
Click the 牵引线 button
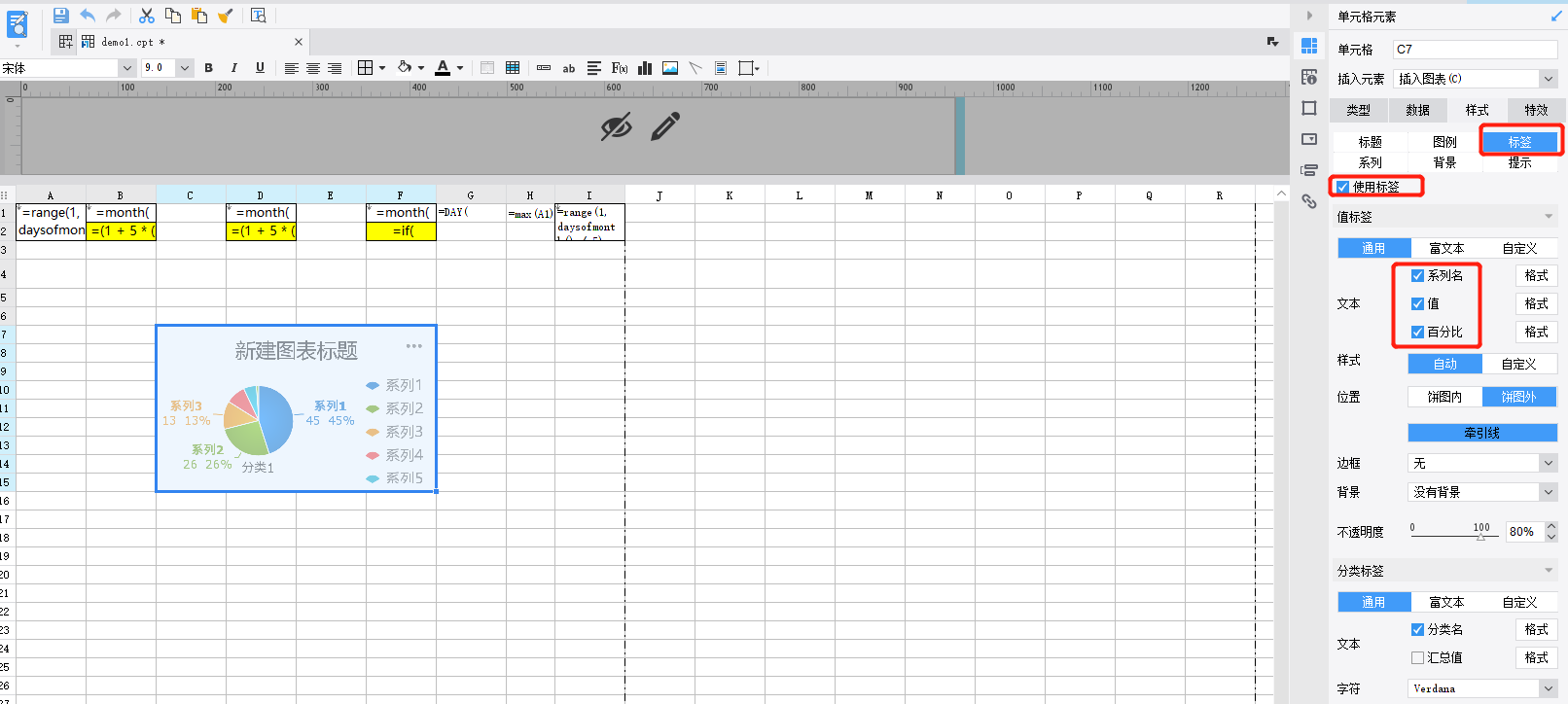pos(1482,433)
